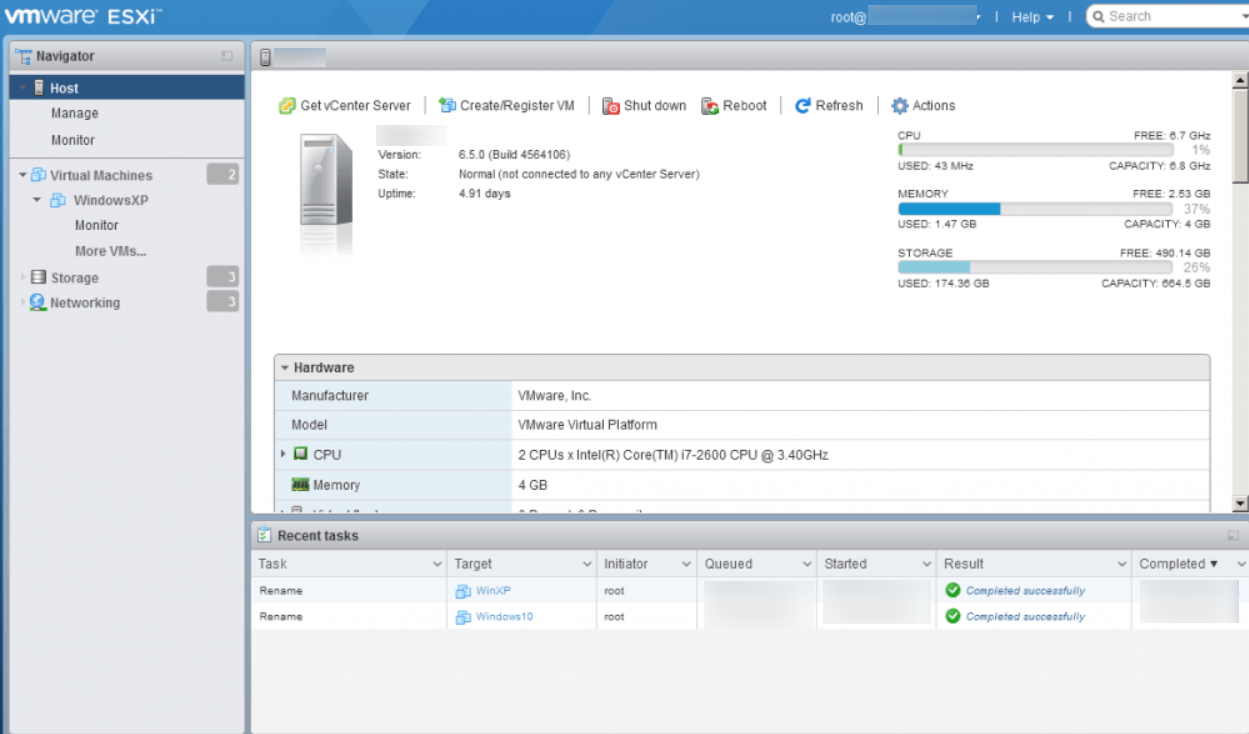1249x734 pixels.
Task: Collapse the WindowsXP tree node
Action: [x=37, y=200]
